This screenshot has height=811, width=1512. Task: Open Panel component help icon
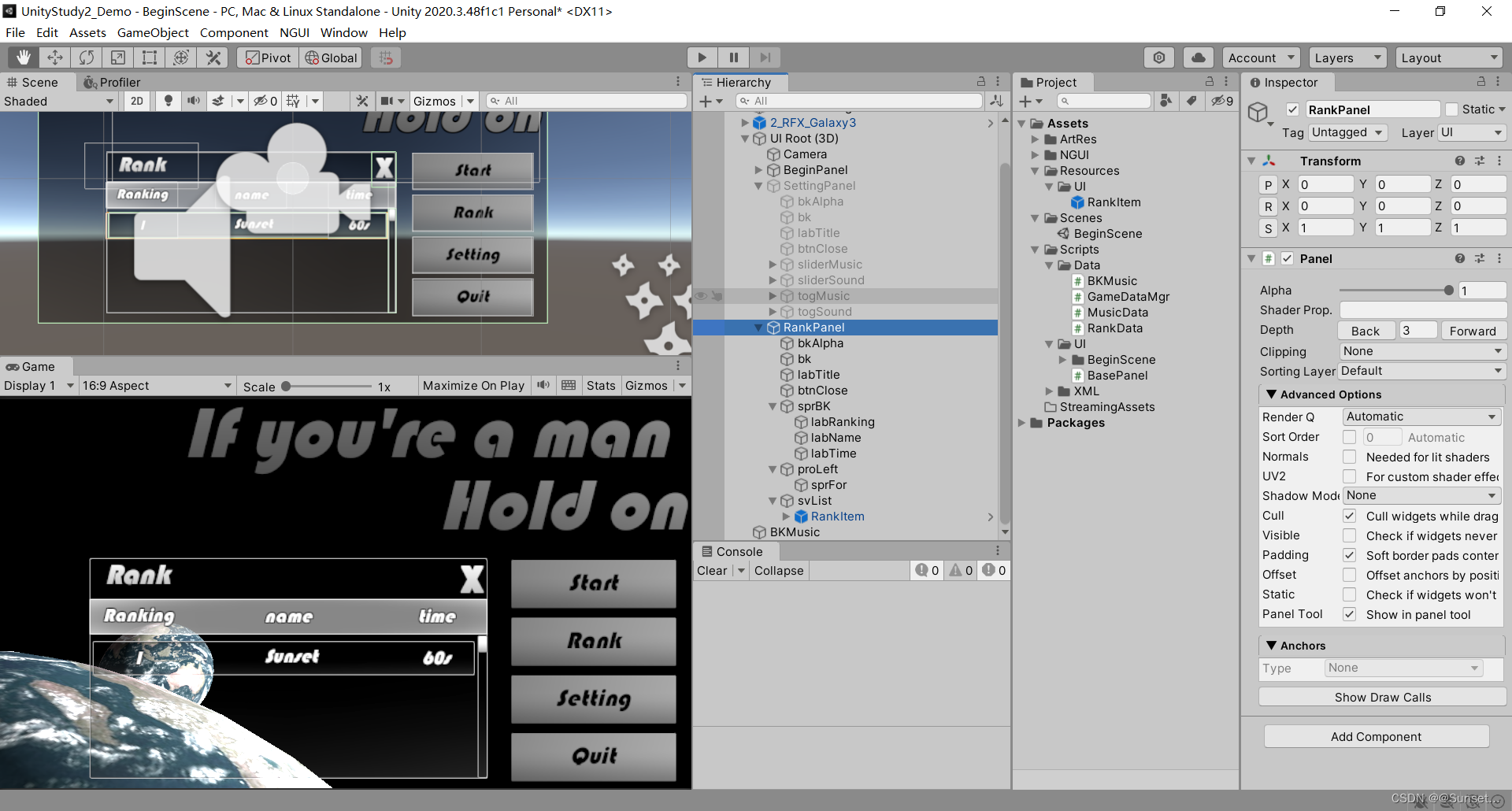(x=1460, y=258)
